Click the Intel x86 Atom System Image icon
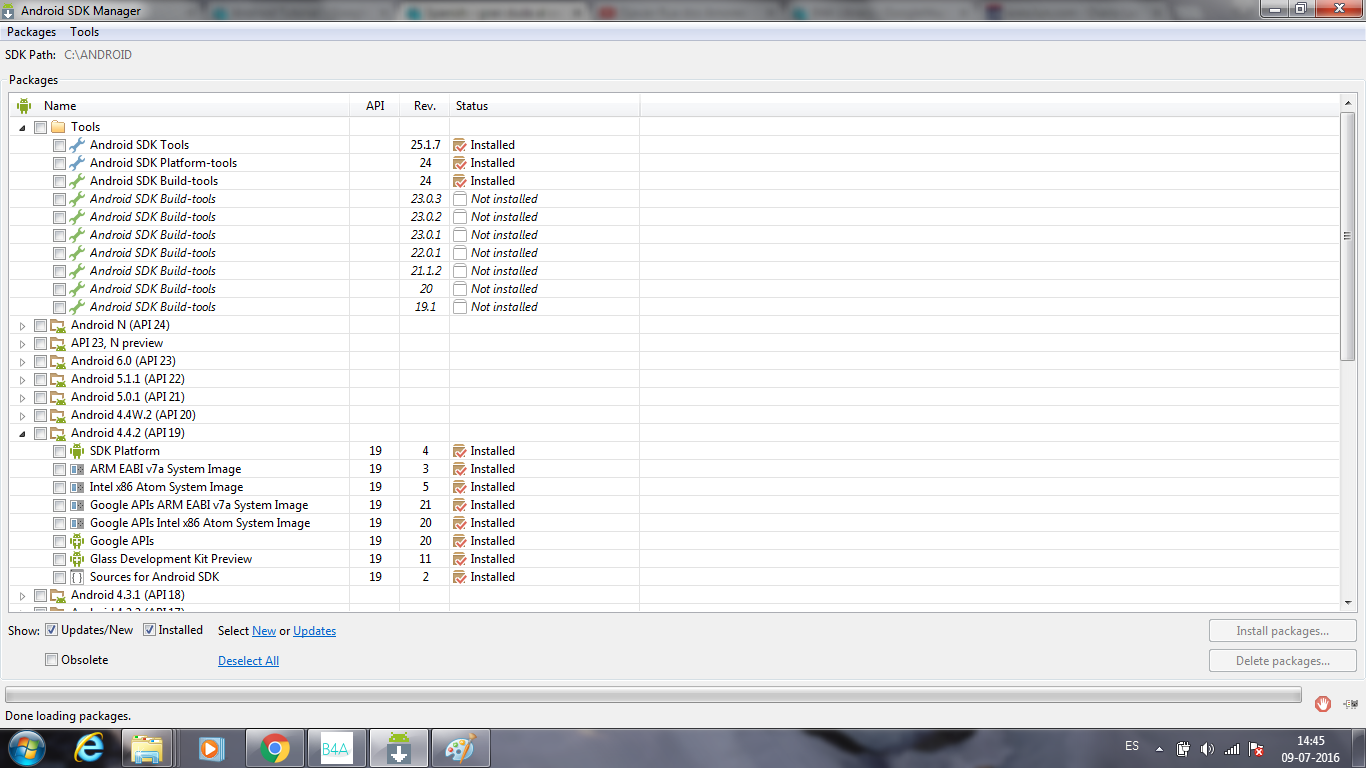The width and height of the screenshot is (1366, 768). tap(77, 487)
